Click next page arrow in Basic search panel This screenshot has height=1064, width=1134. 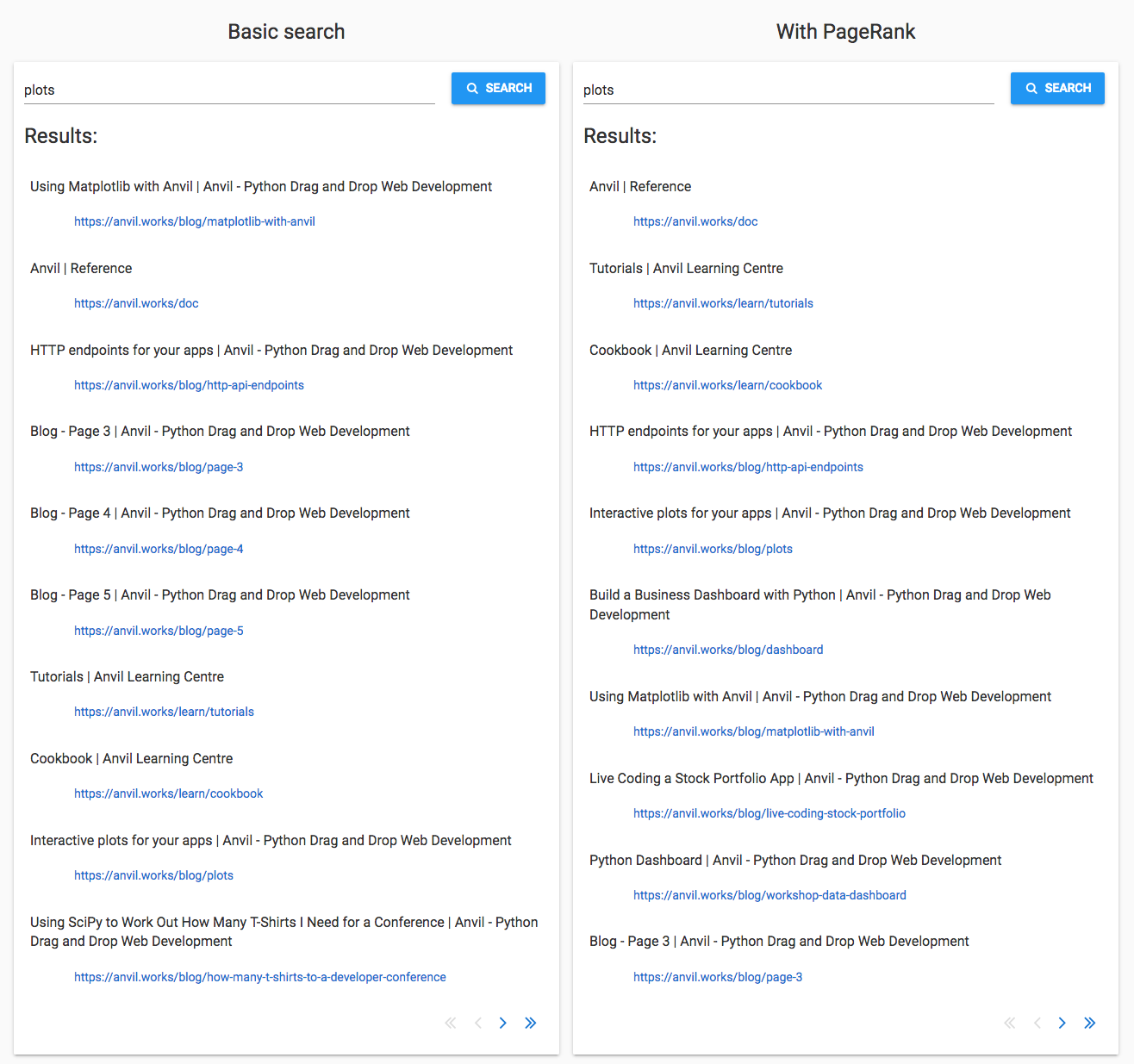[x=503, y=1024]
